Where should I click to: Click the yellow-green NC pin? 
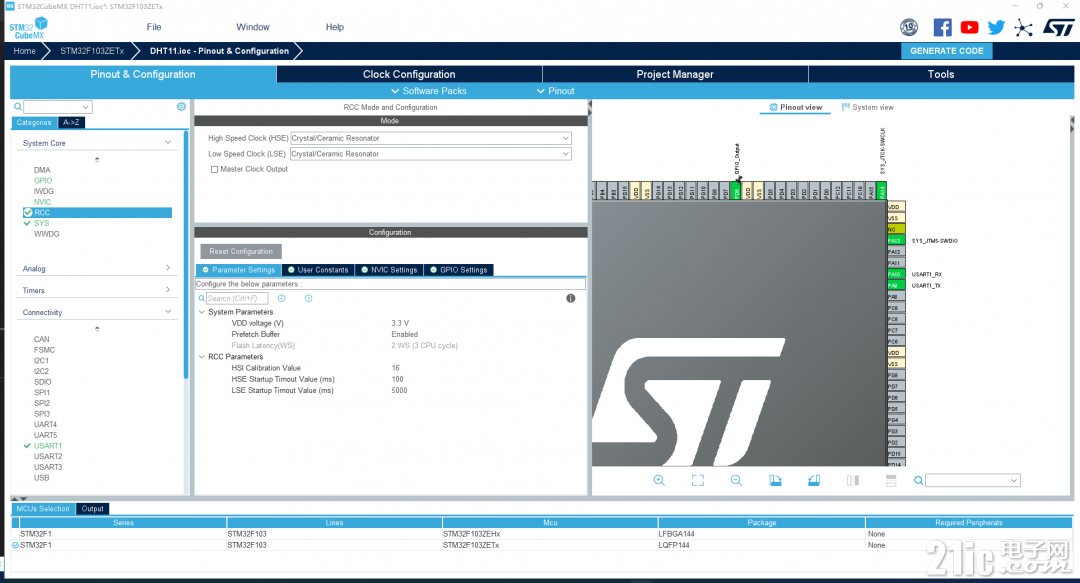896,229
